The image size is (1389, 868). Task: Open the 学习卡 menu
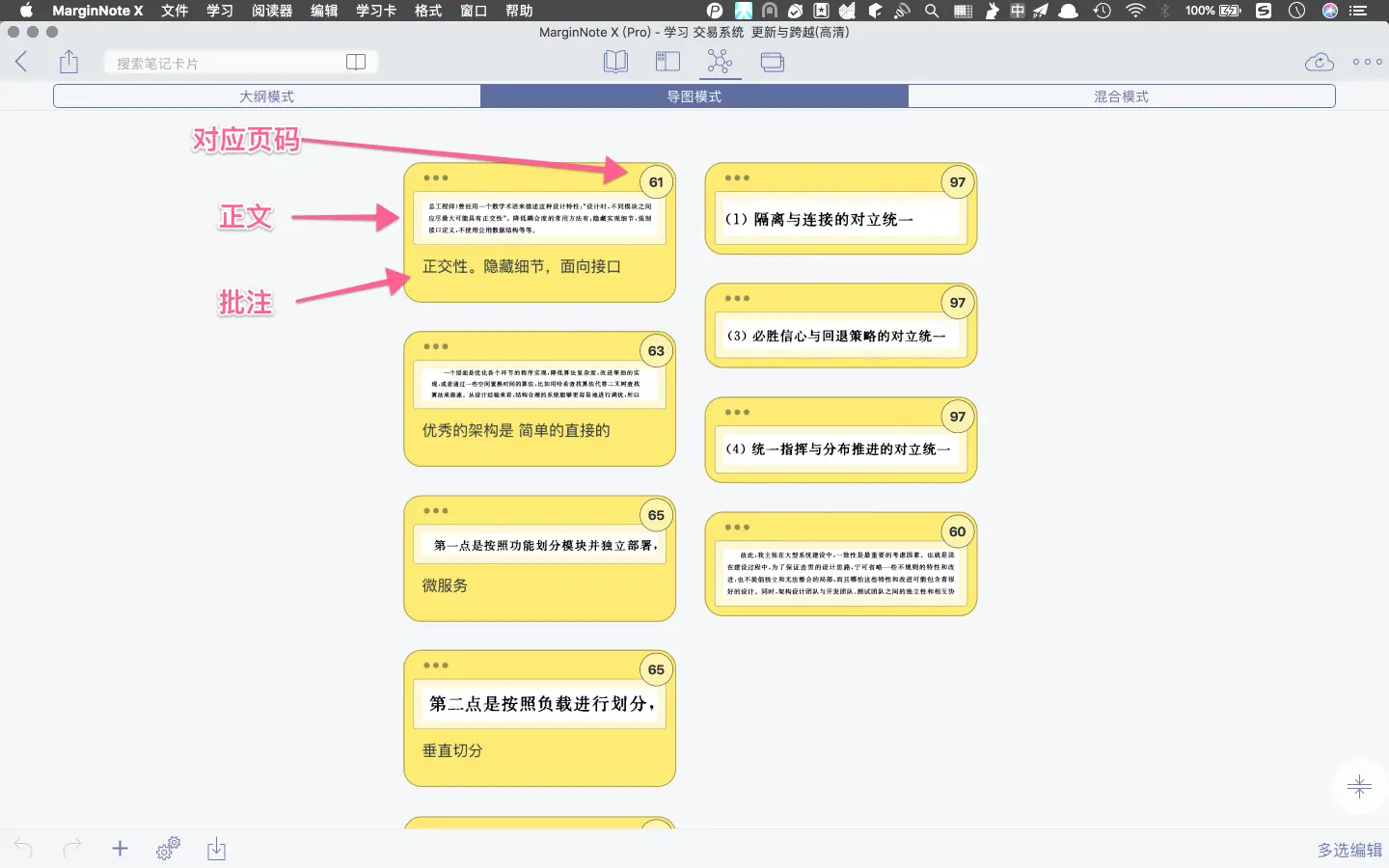[x=376, y=11]
